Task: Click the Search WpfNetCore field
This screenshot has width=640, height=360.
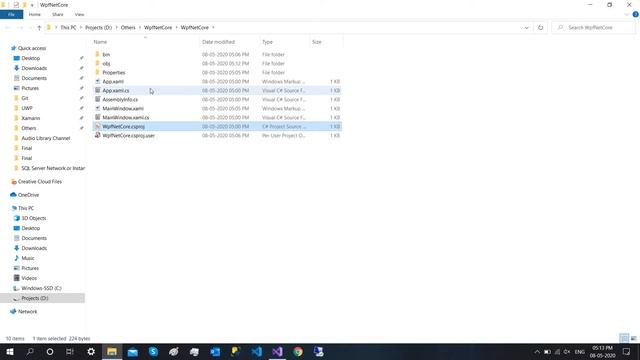Action: point(593,27)
